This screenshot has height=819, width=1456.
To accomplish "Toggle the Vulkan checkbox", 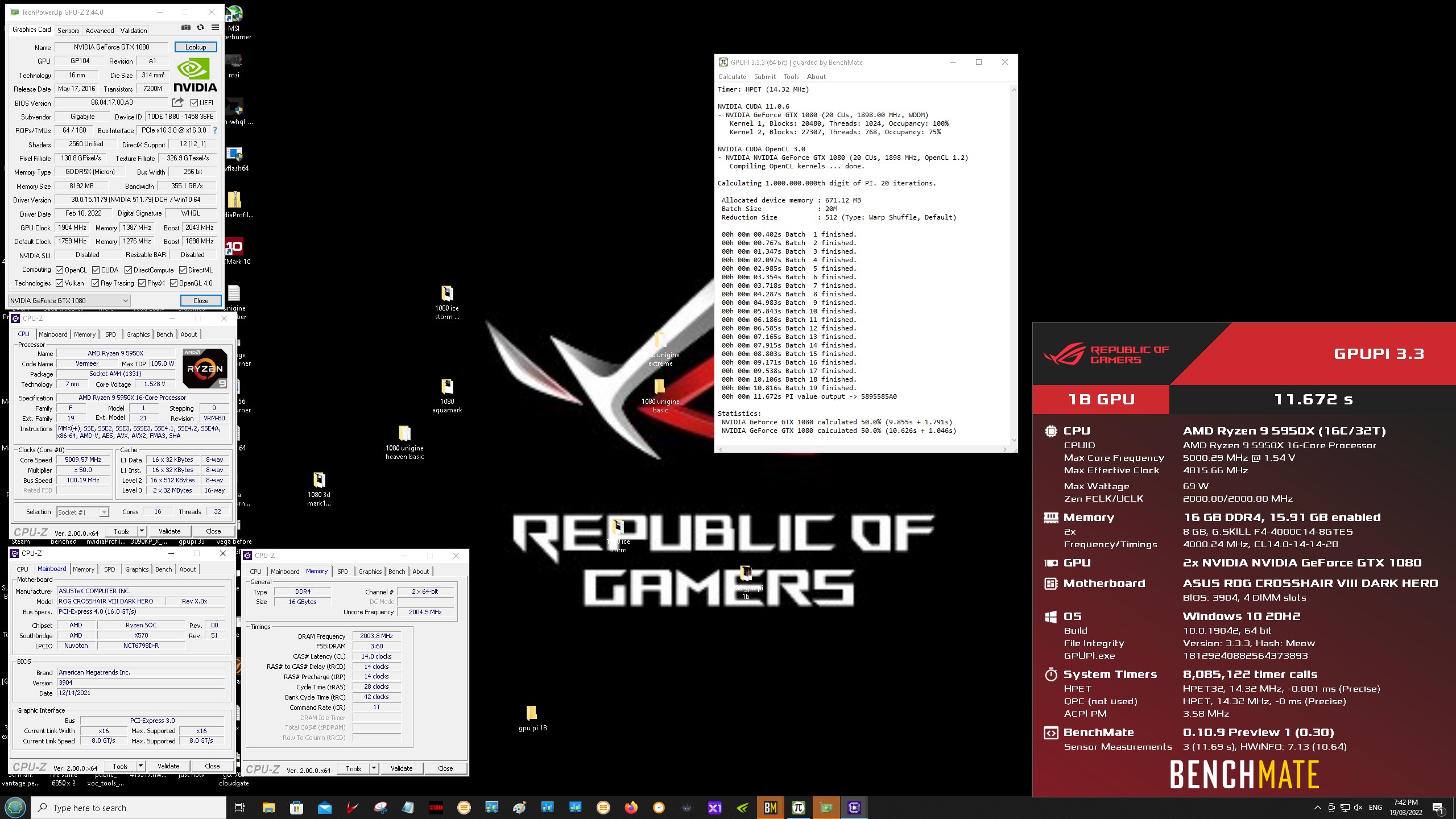I will [x=59, y=283].
